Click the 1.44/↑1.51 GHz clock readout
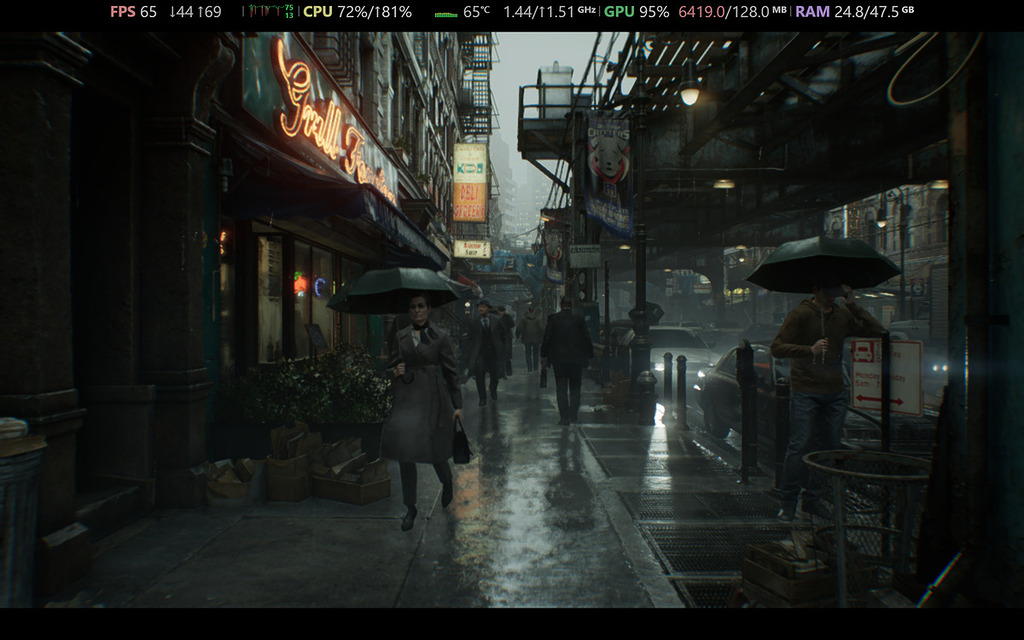 point(549,12)
